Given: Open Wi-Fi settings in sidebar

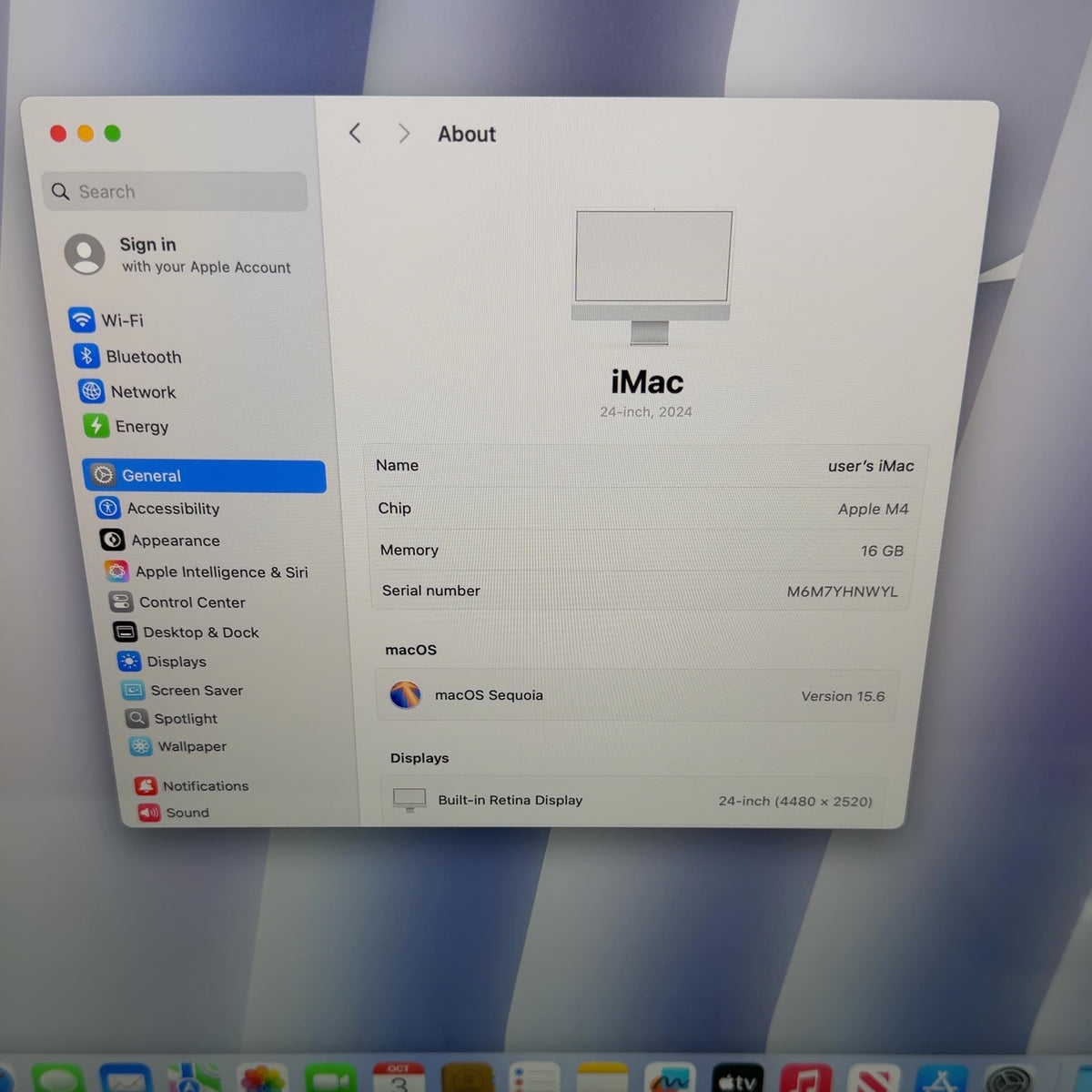Looking at the screenshot, I should click(x=106, y=320).
